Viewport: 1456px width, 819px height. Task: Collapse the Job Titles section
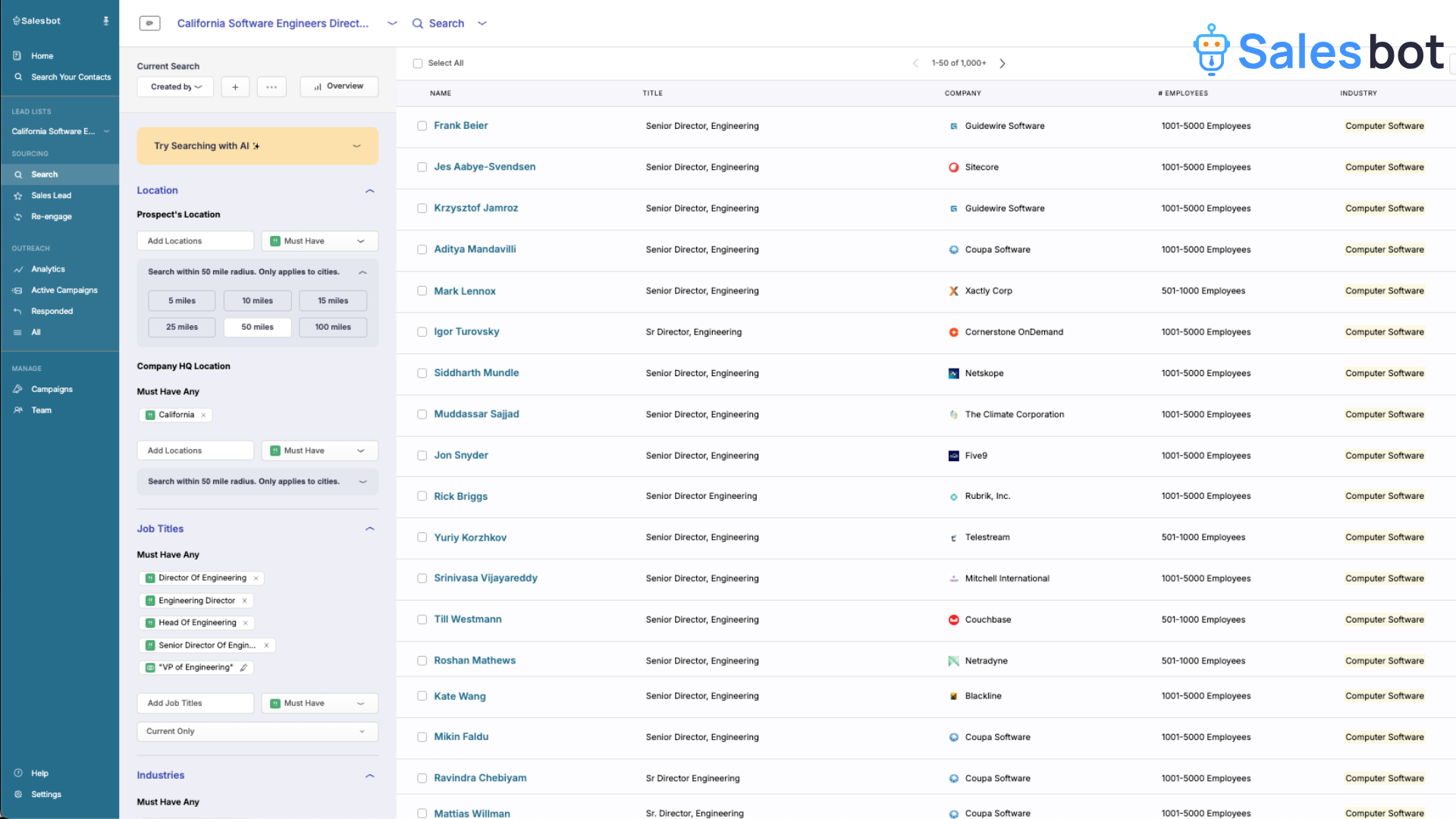coord(370,529)
